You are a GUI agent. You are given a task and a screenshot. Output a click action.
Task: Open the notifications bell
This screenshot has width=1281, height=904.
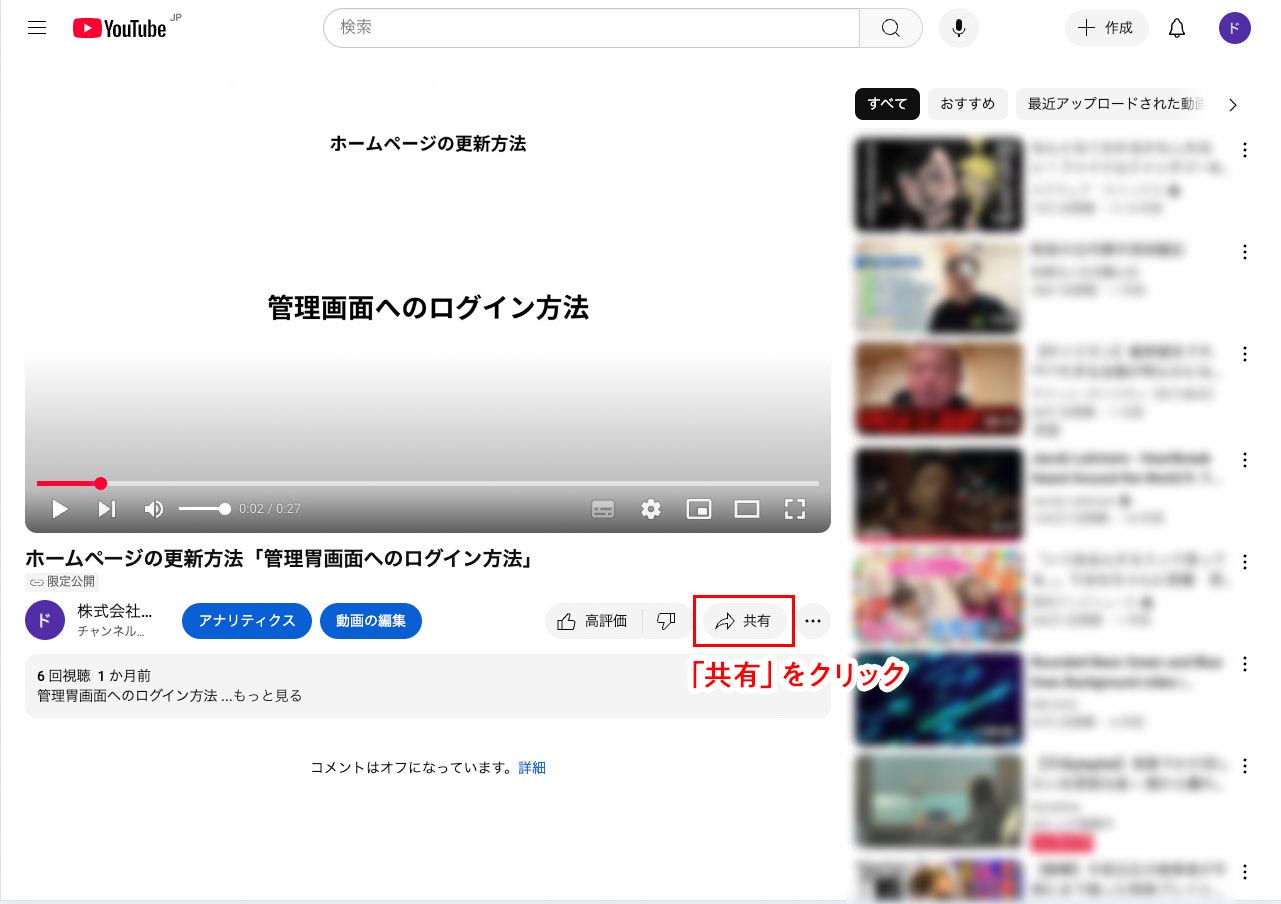(x=1177, y=28)
